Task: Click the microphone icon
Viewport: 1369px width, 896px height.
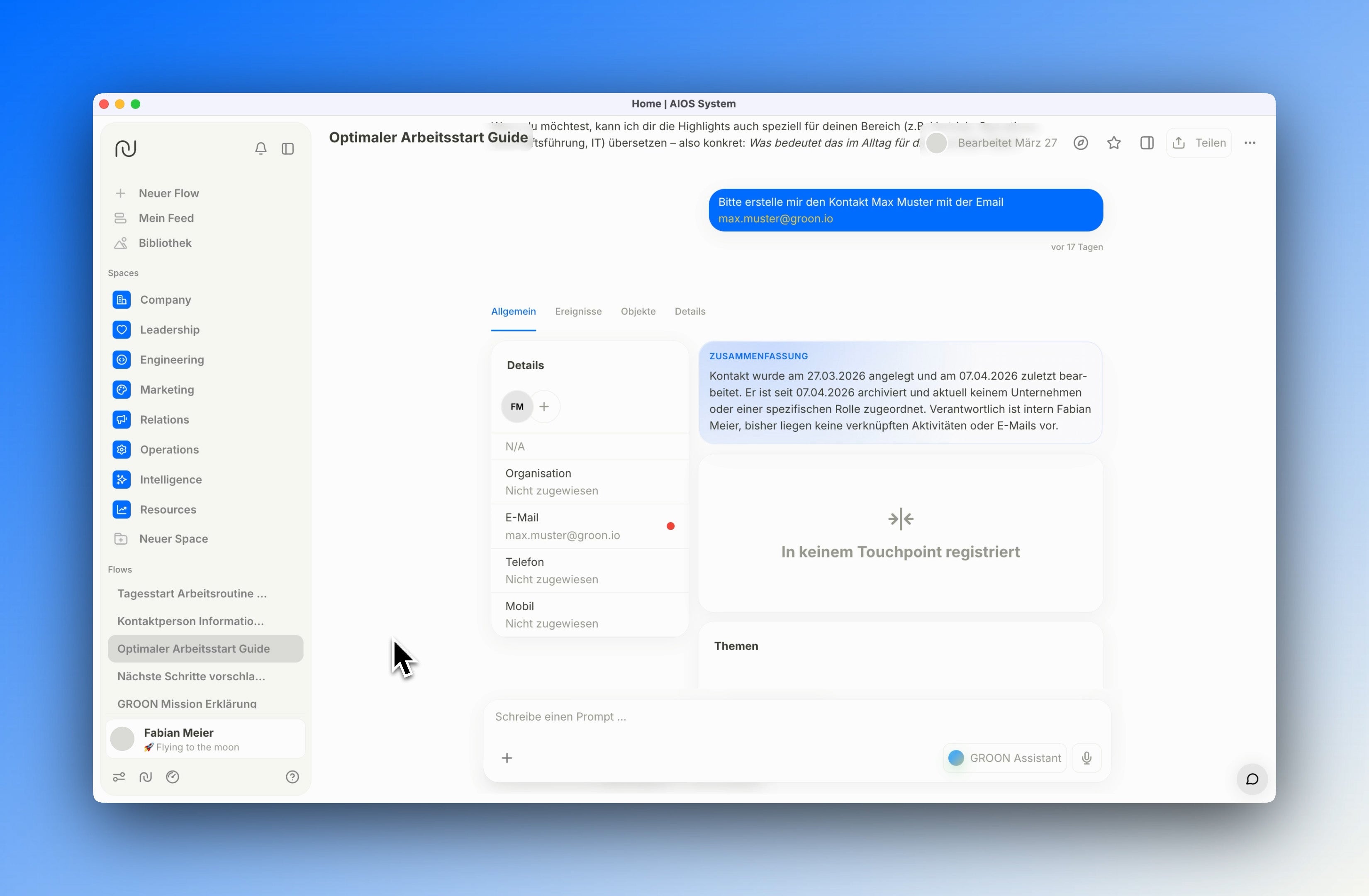Action: 1086,758
